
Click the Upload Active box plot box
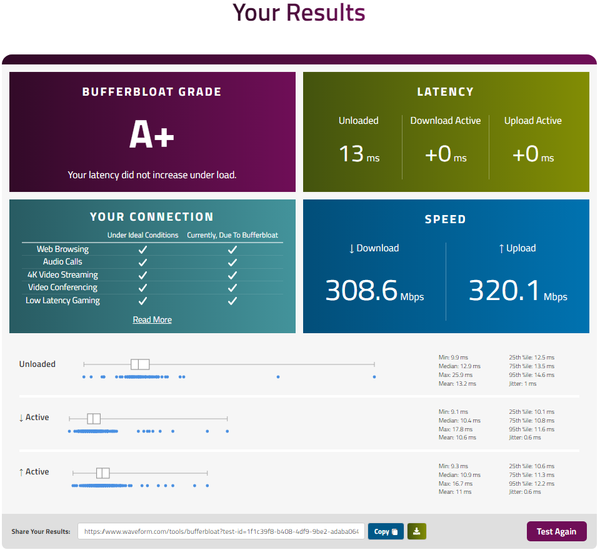tap(102, 472)
